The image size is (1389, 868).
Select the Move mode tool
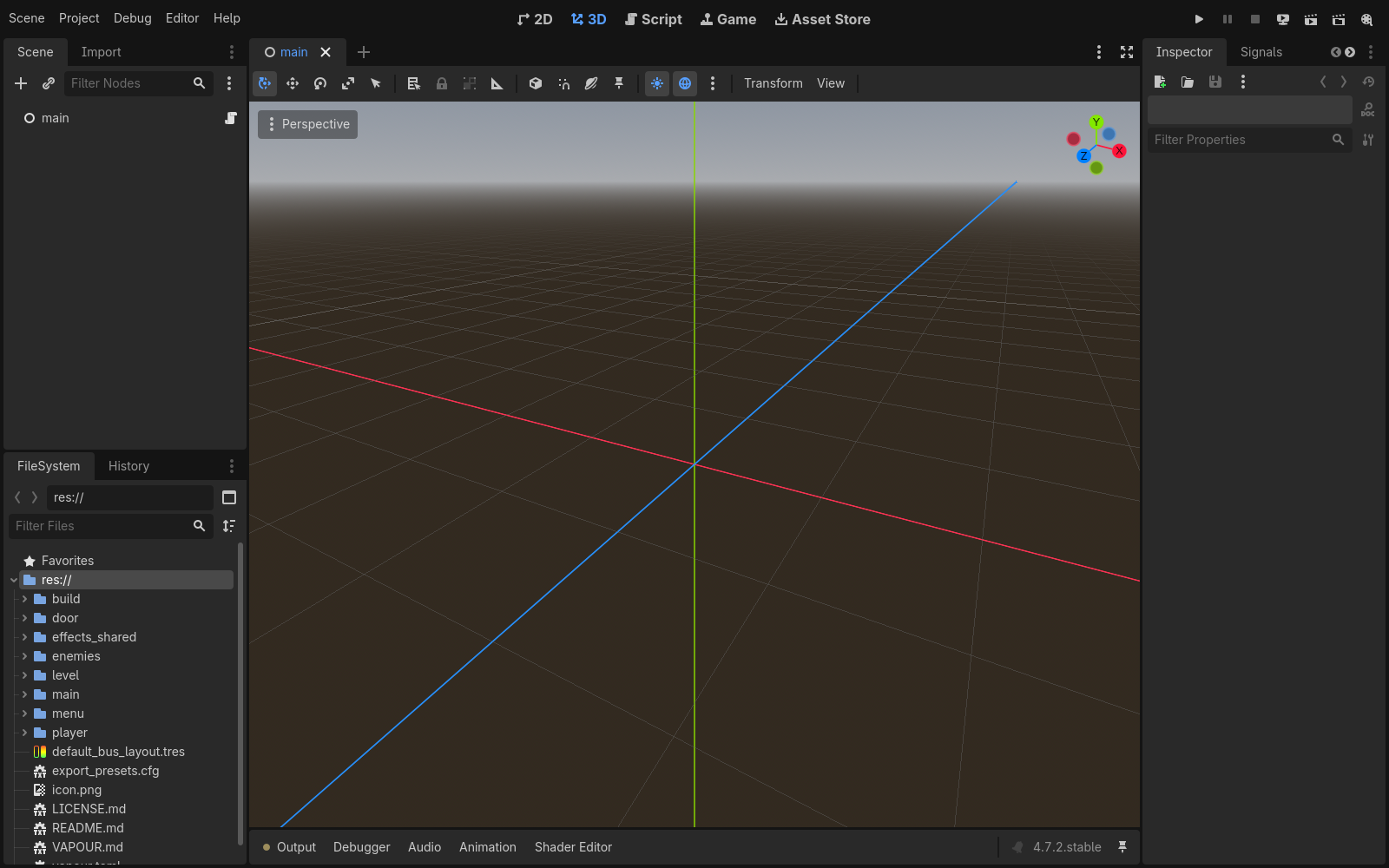(x=293, y=83)
